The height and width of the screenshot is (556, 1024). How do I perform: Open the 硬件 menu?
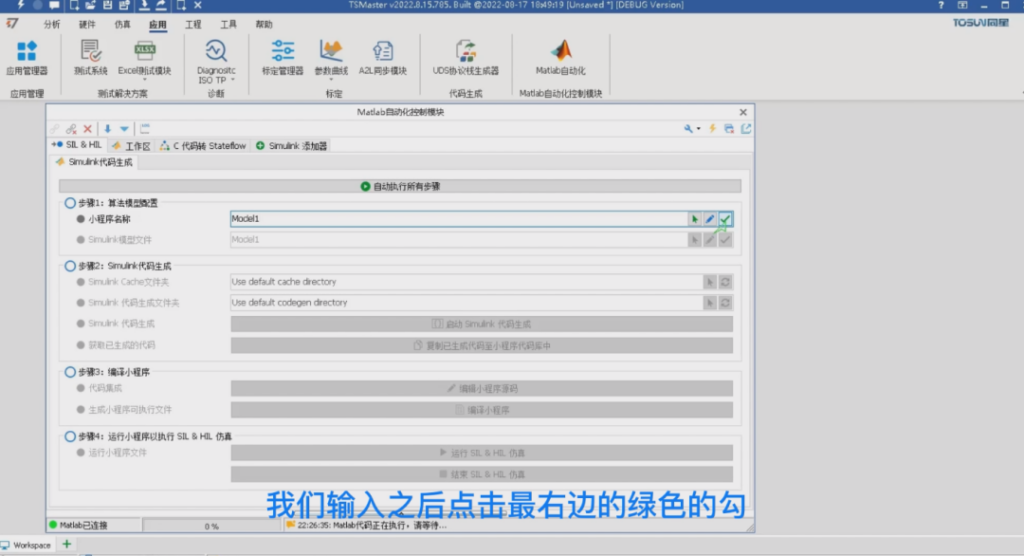pyautogui.click(x=87, y=24)
